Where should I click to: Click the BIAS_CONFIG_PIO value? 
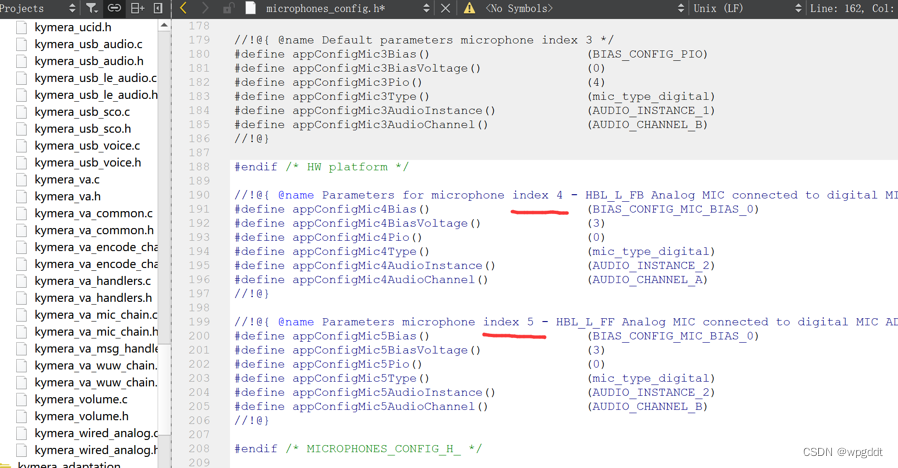(648, 54)
